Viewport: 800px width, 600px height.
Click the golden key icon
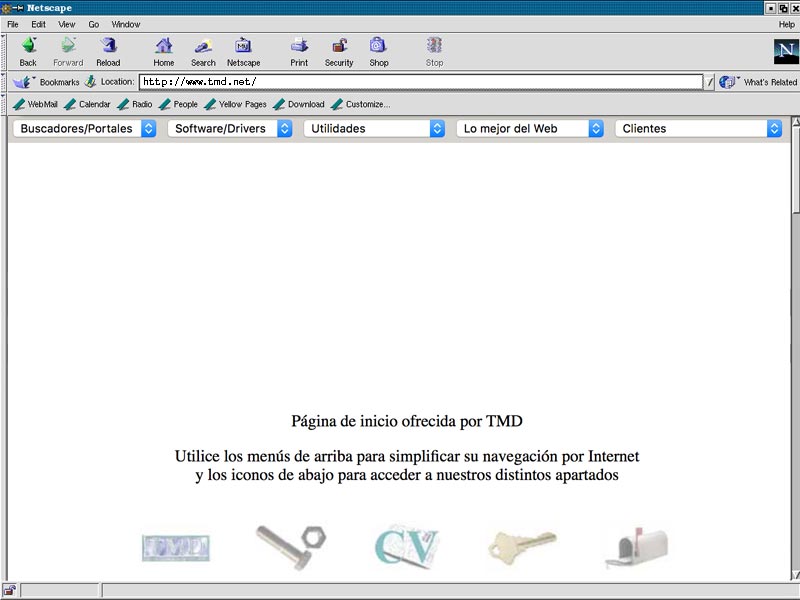click(522, 547)
